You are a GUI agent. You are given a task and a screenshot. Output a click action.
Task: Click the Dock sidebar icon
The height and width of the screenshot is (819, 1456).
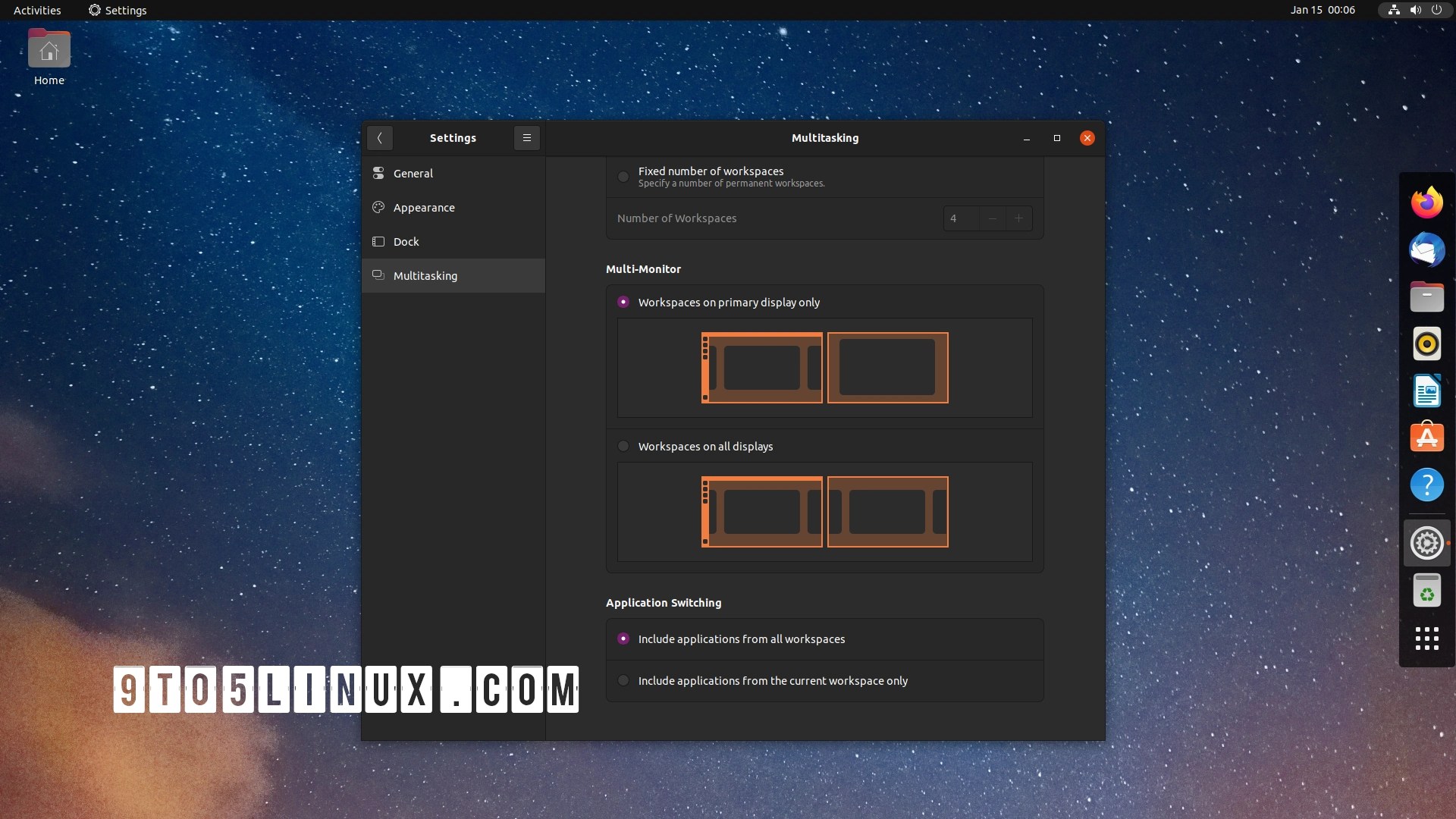[378, 242]
